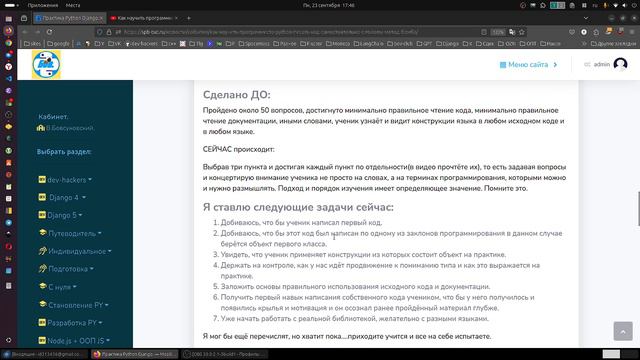Image resolution: width=640 pixels, height=360 pixels.
Task: Expand the Индивидуальное sidebar section
Action: (75, 251)
